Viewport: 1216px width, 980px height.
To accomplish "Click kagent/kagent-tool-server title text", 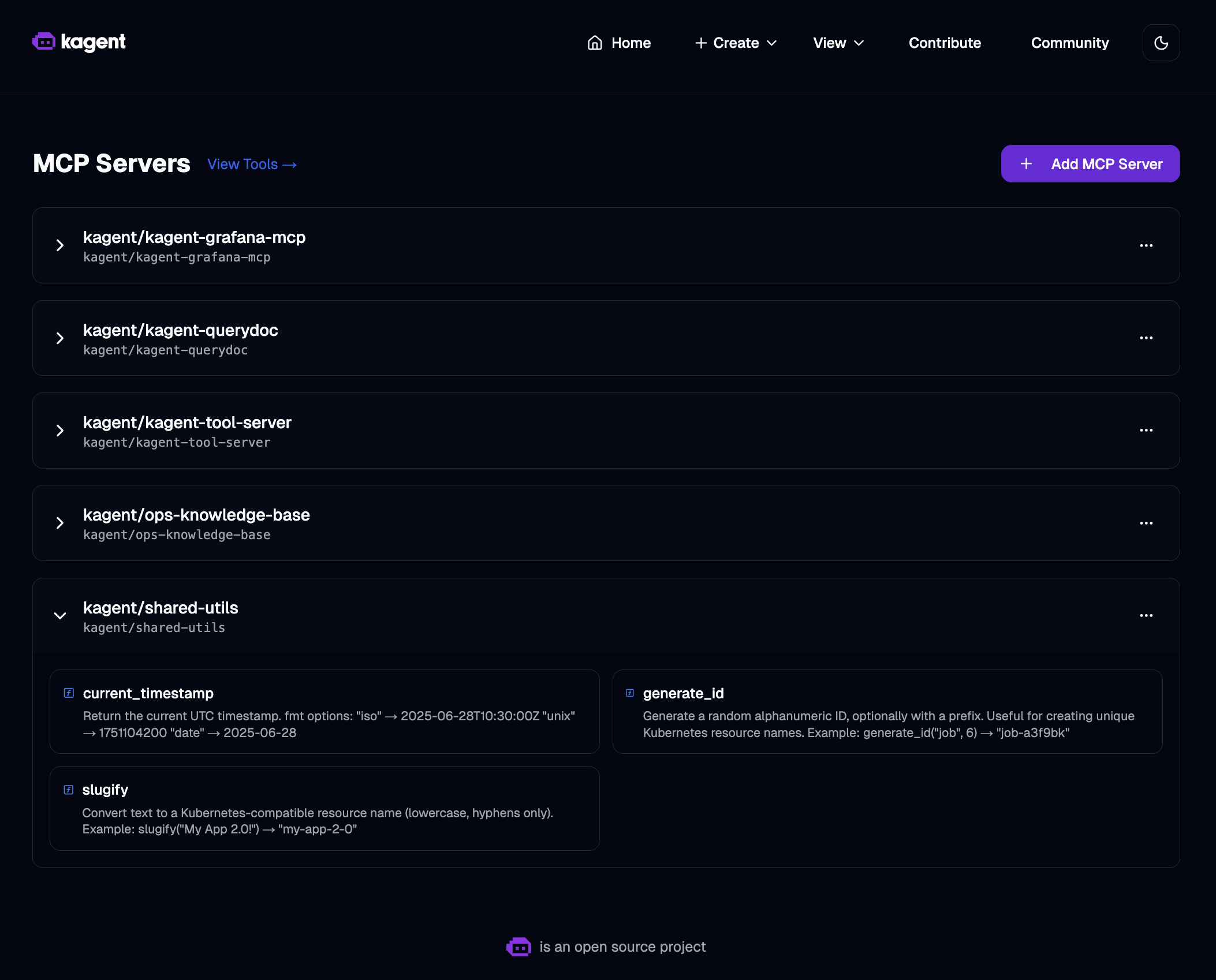I will 187,422.
